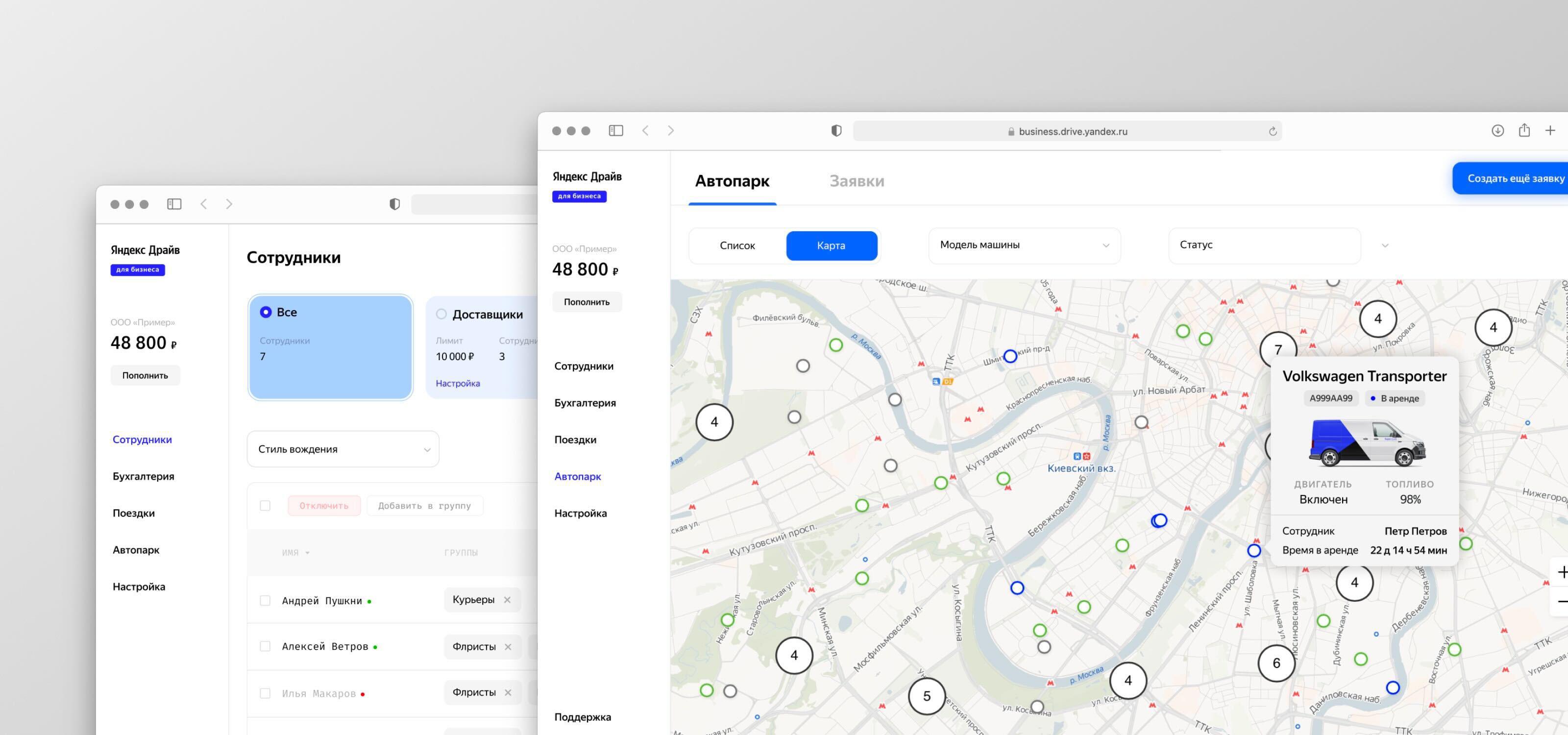Click lock icon in address bar

pos(1011,131)
